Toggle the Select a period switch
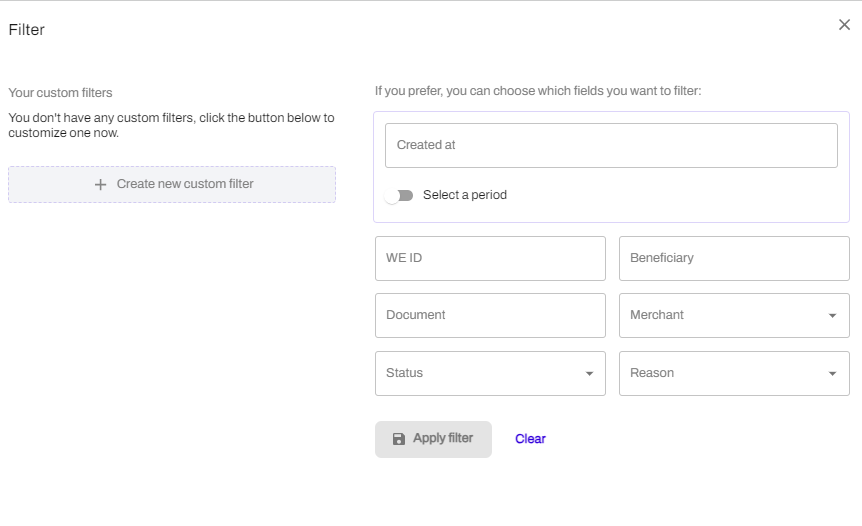The height and width of the screenshot is (526, 862). click(399, 196)
